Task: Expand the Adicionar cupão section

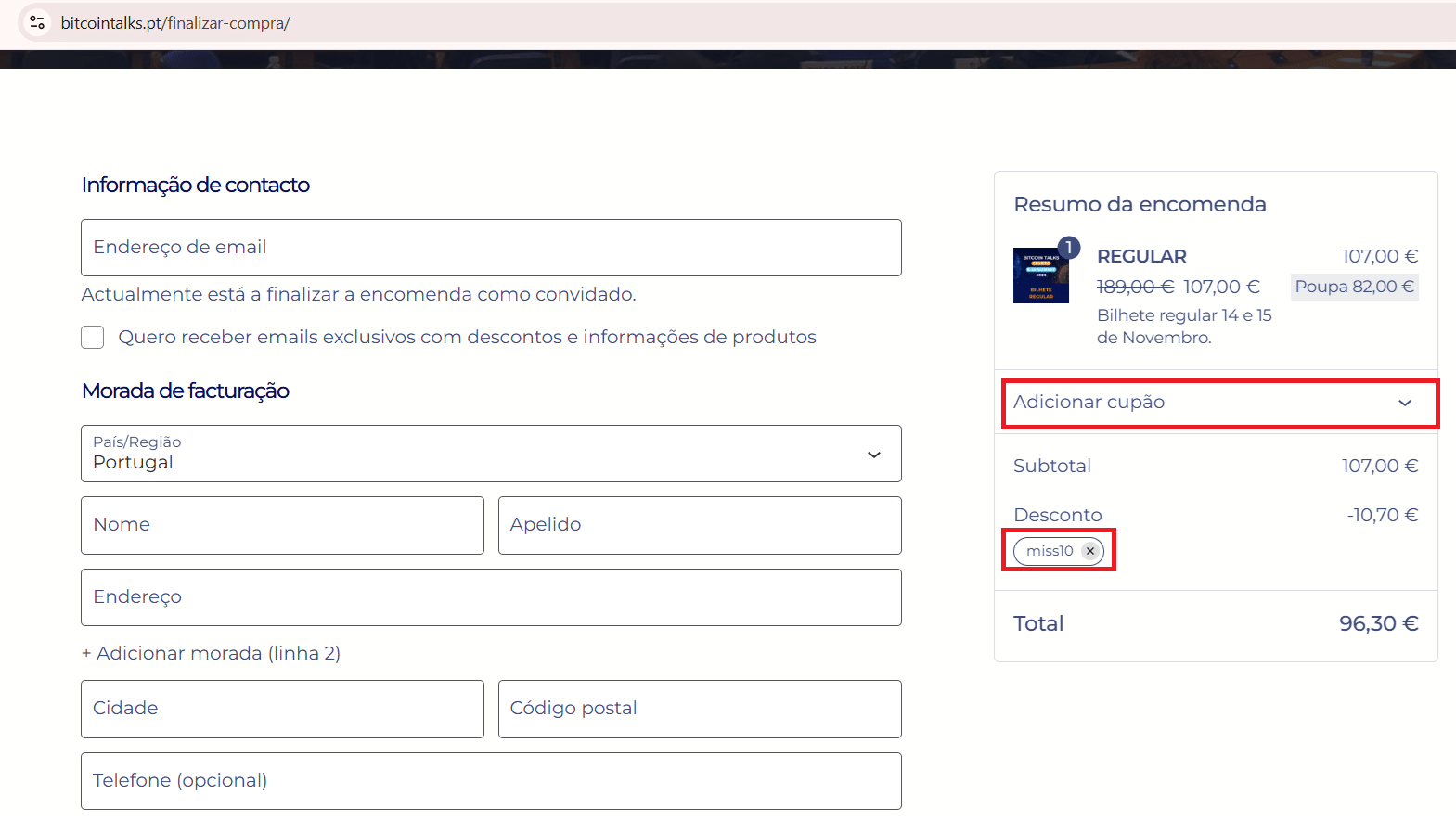Action: tap(1216, 403)
